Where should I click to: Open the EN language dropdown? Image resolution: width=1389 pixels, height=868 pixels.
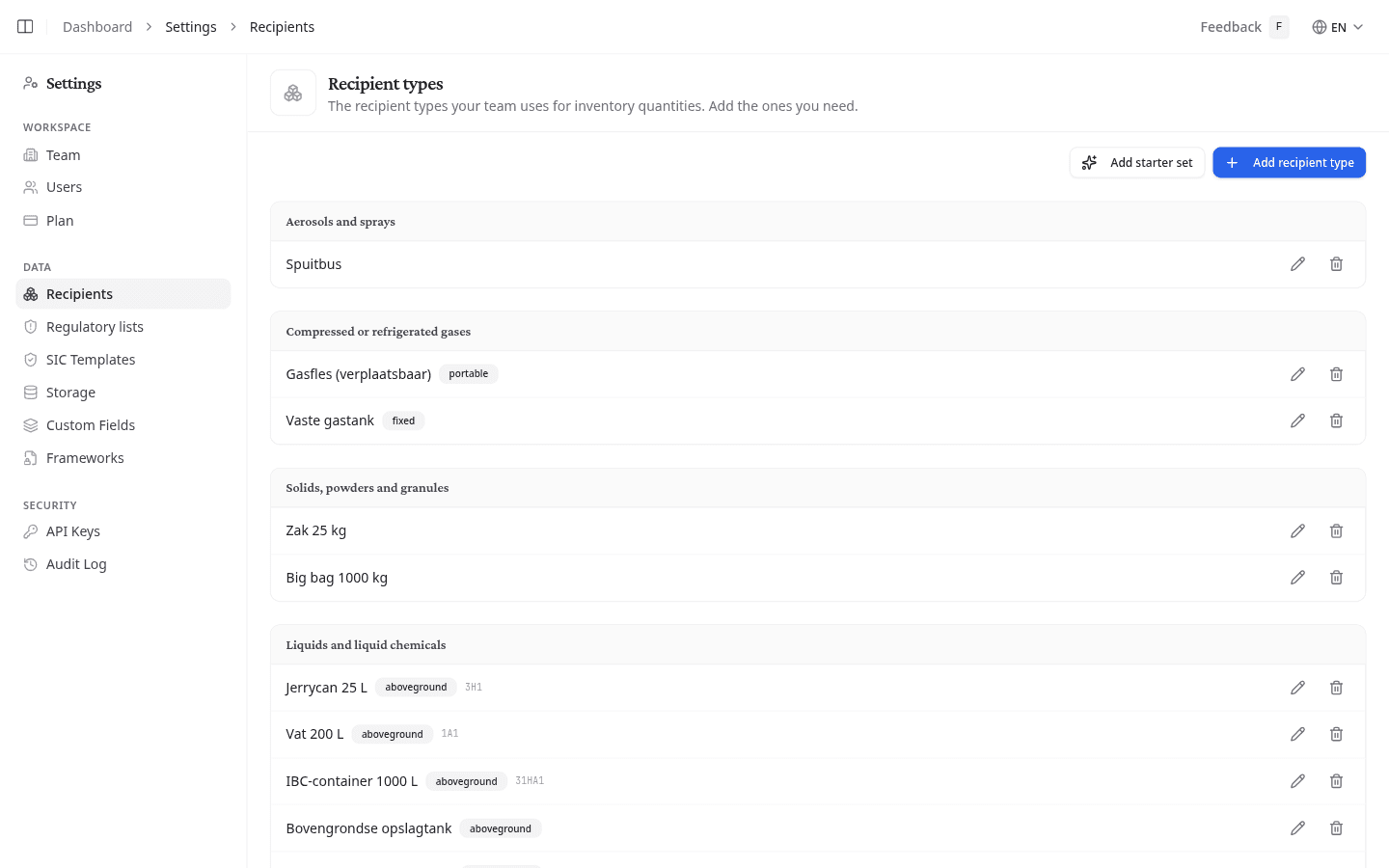pyautogui.click(x=1337, y=27)
